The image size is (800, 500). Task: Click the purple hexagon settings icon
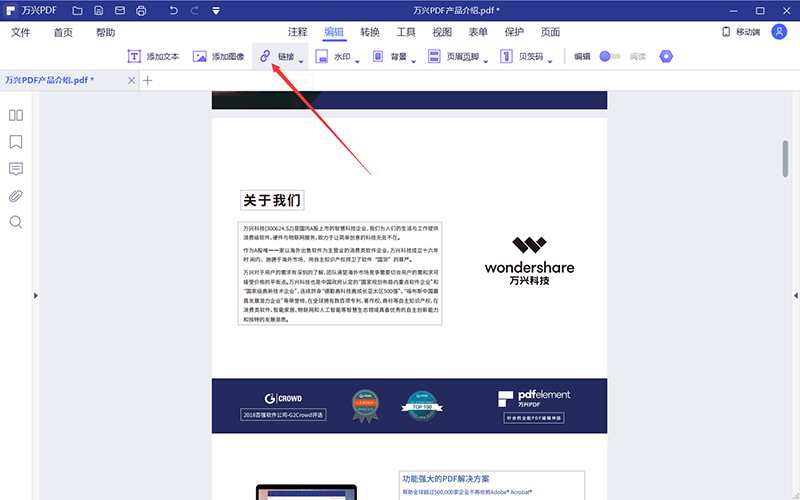(x=666, y=56)
